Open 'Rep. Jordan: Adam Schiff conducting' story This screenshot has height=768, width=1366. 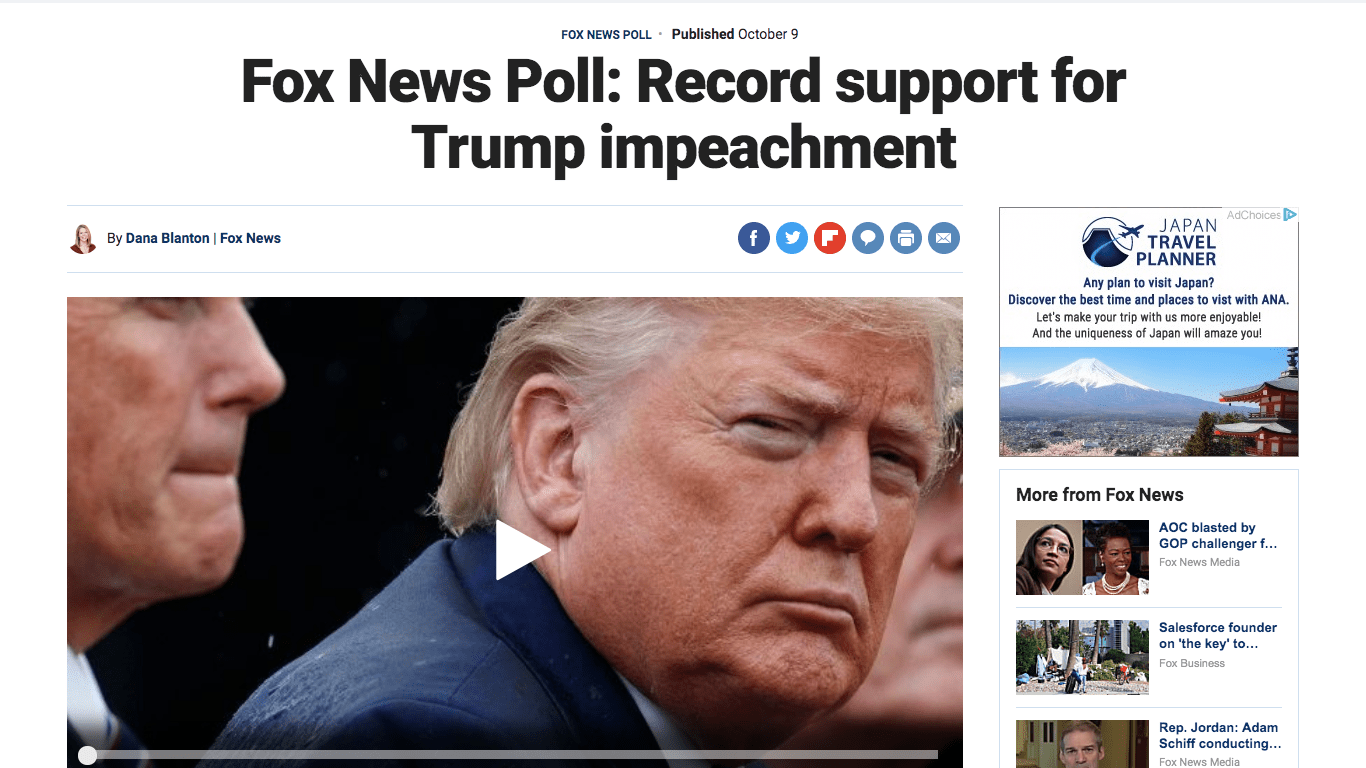[1220, 736]
